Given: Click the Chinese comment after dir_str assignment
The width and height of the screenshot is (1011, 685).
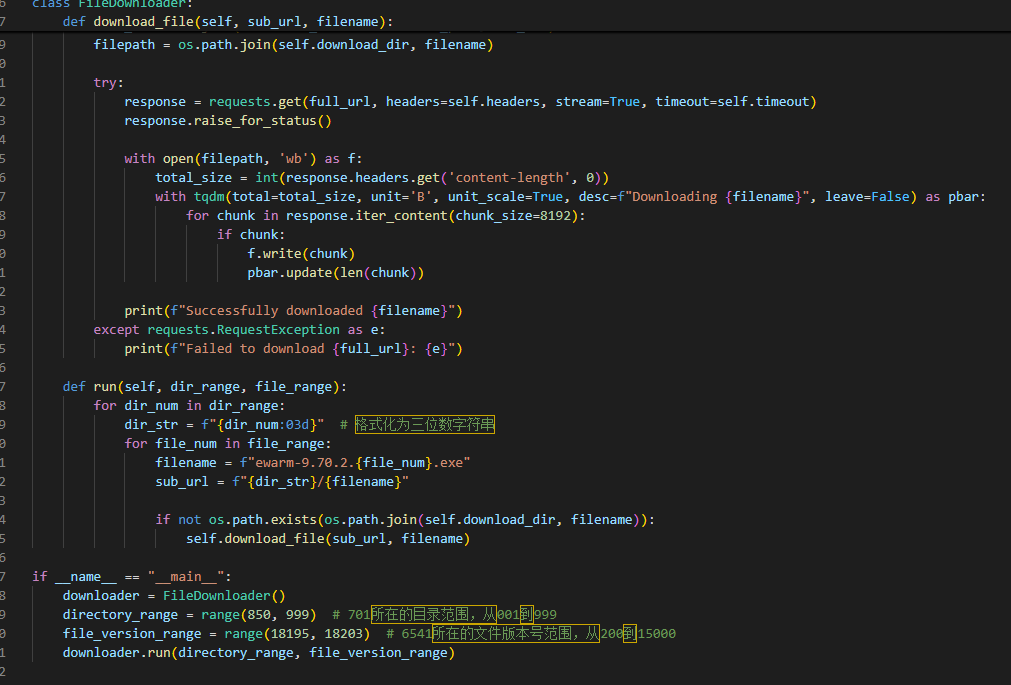Looking at the screenshot, I should [424, 424].
